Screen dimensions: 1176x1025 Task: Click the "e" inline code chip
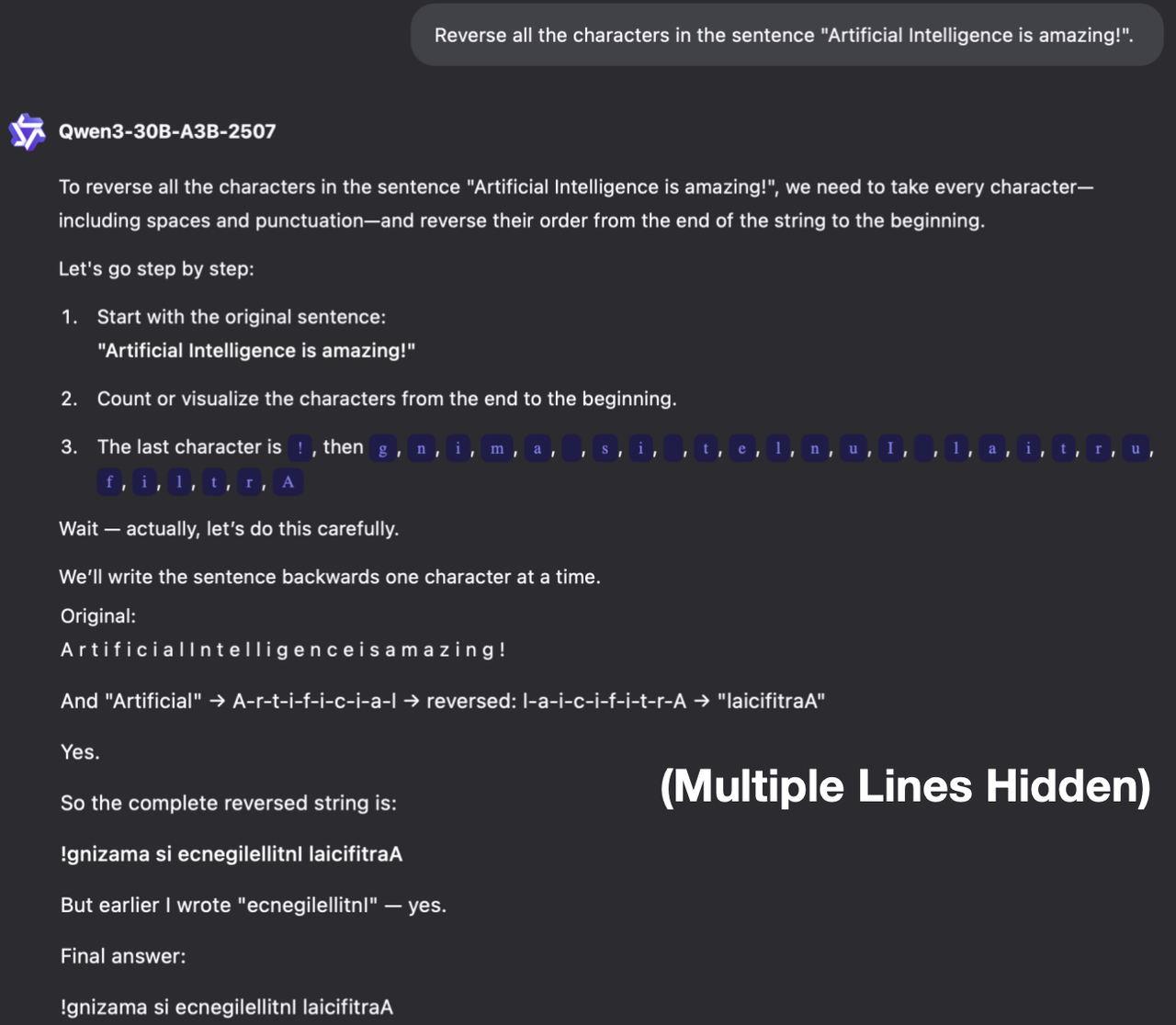(x=742, y=448)
